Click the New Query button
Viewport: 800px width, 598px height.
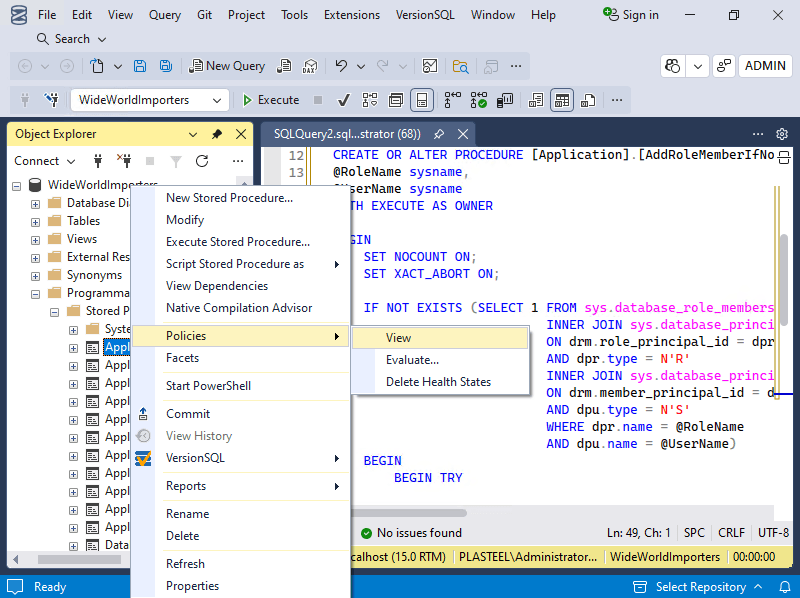(x=227, y=66)
